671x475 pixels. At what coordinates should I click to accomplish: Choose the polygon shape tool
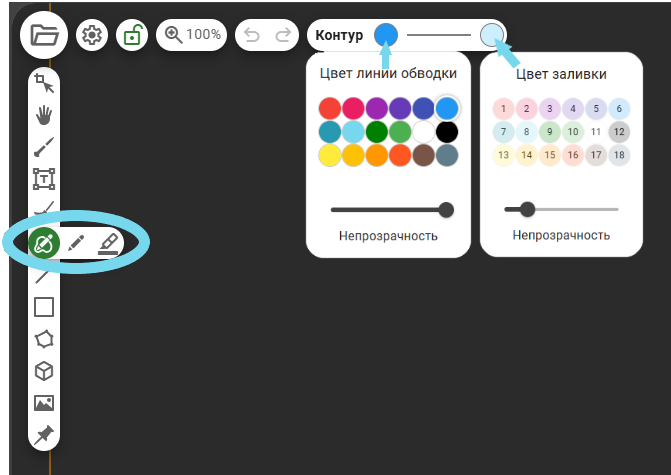point(44,339)
